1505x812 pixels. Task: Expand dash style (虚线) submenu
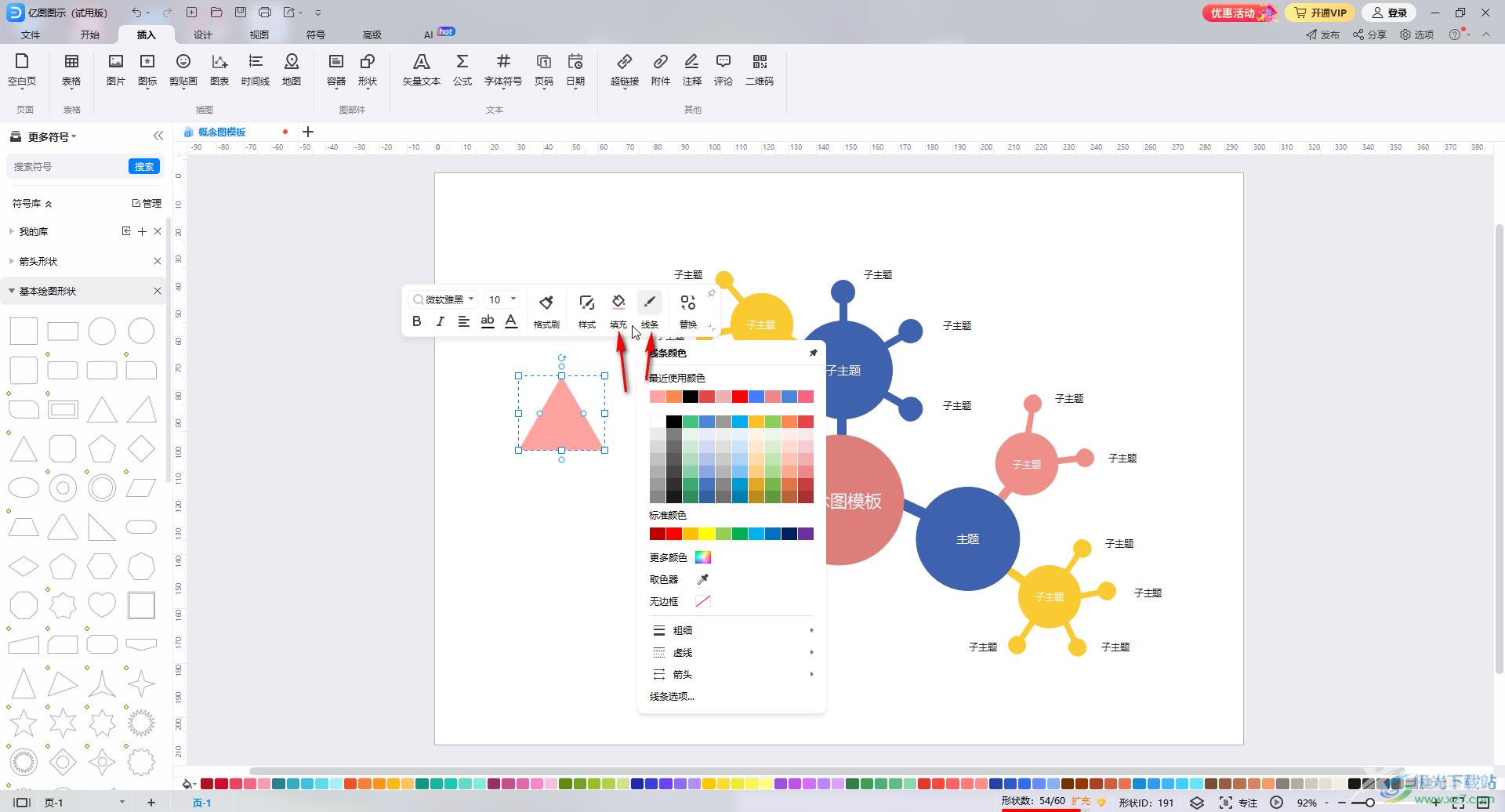731,652
